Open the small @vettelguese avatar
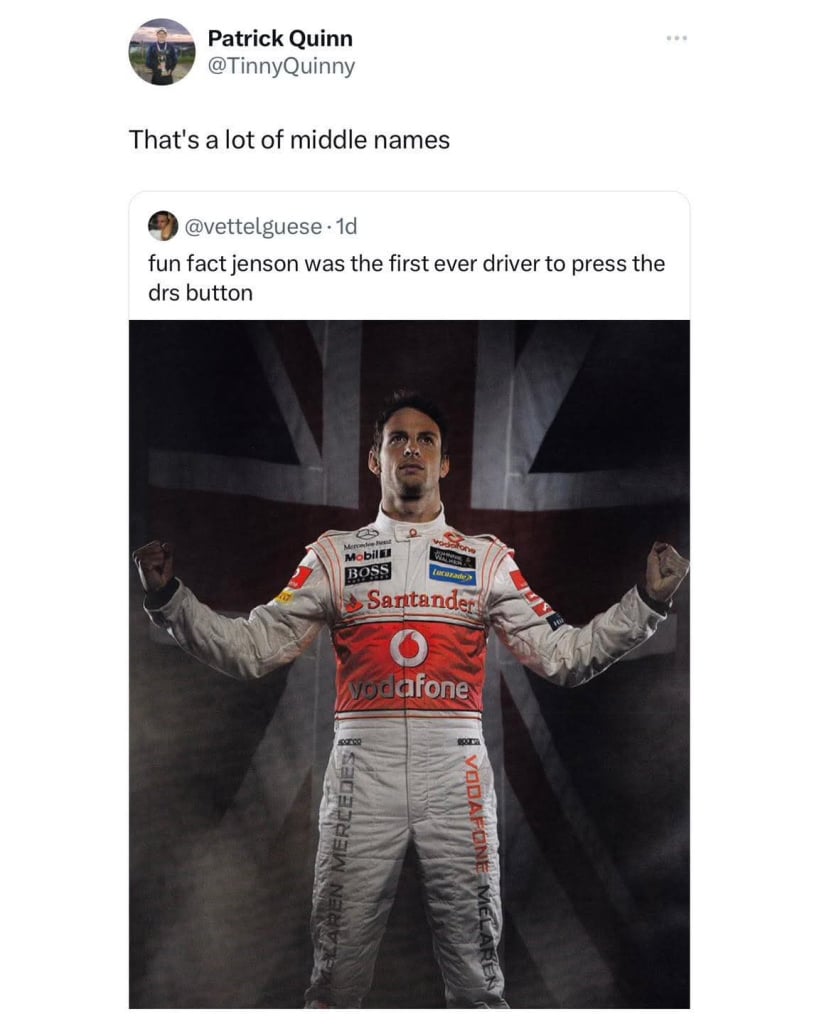This screenshot has width=819, height=1024. [163, 226]
